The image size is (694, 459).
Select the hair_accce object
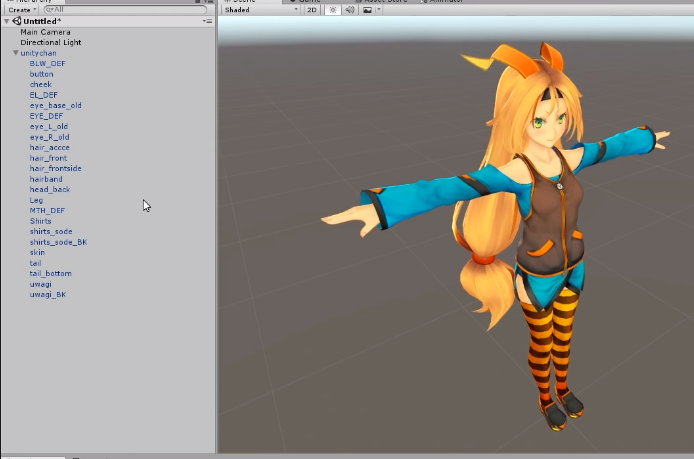[x=50, y=147]
